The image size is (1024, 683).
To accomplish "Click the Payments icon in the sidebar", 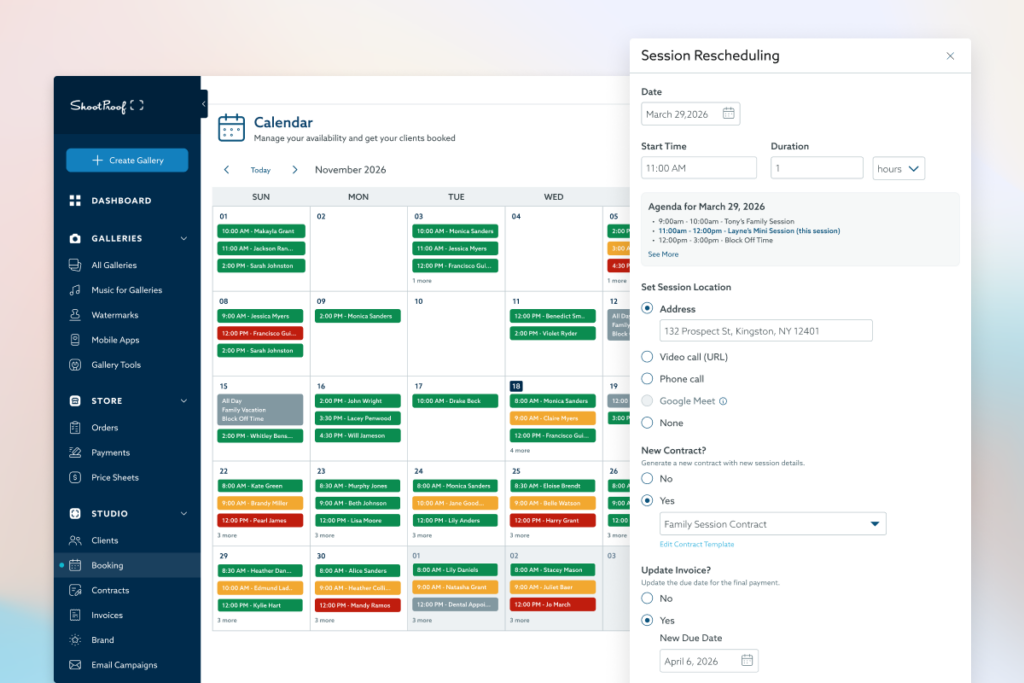I will coord(76,452).
